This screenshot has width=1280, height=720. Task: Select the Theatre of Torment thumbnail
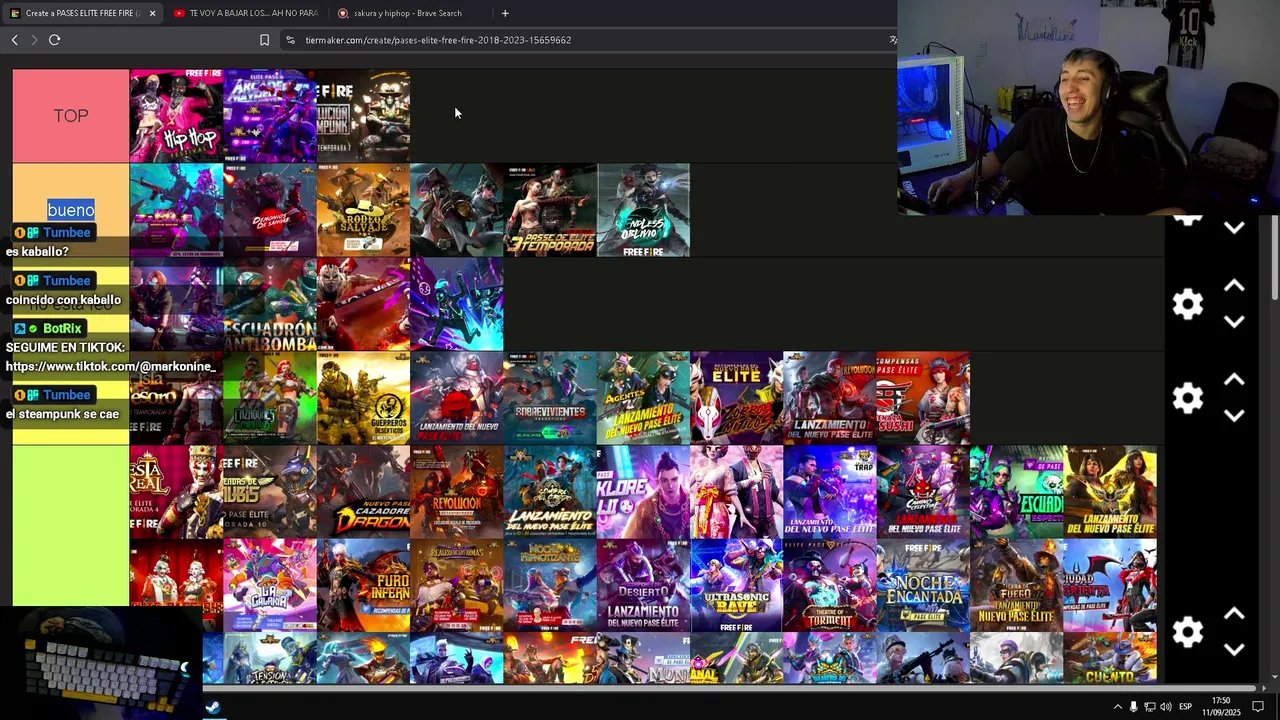829,586
